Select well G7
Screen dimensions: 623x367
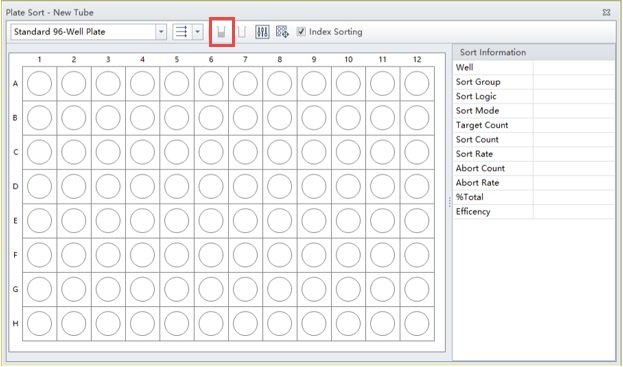click(245, 289)
